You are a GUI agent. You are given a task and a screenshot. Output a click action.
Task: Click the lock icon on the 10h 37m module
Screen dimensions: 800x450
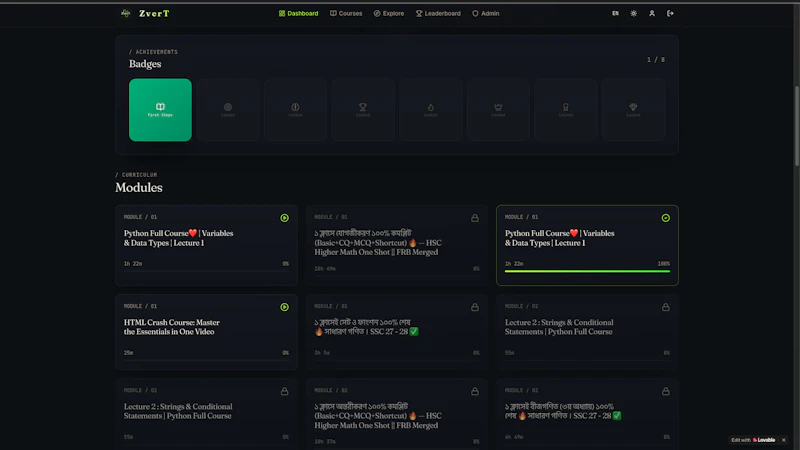pos(475,391)
